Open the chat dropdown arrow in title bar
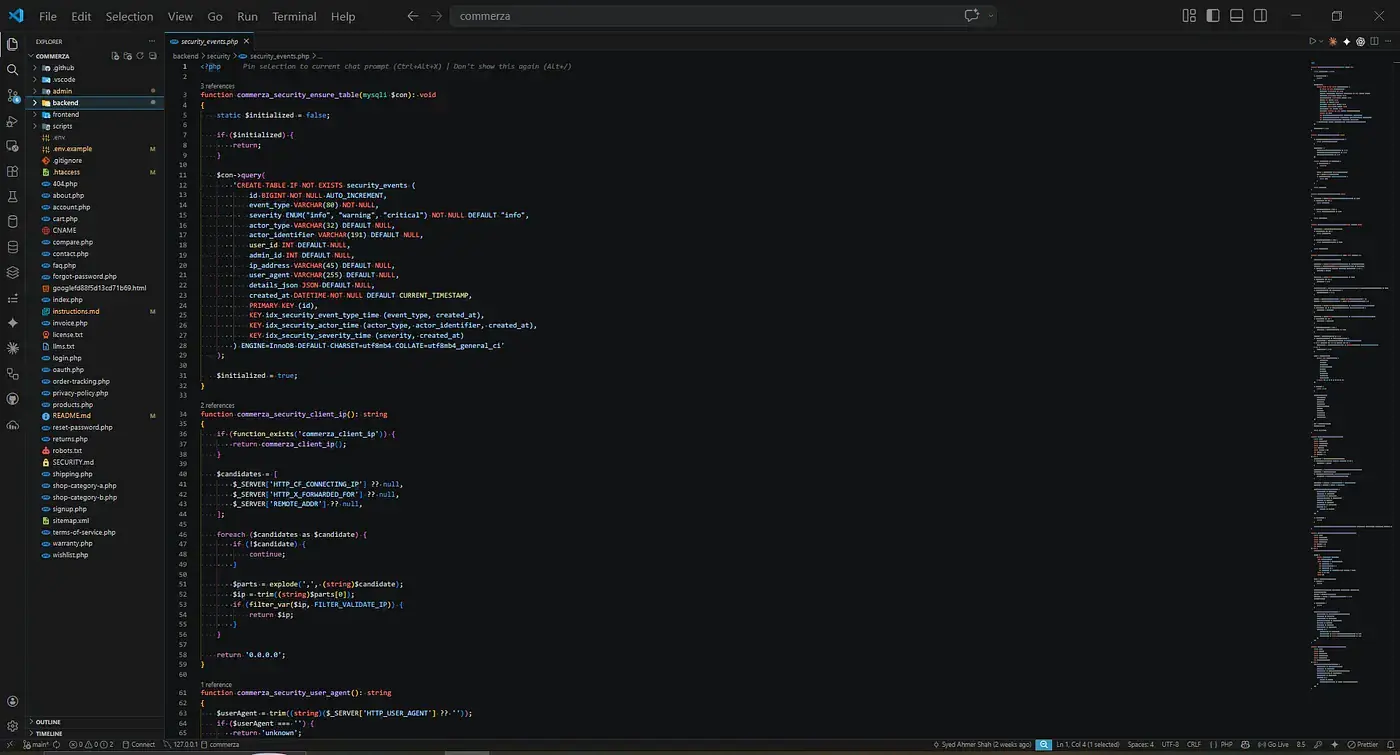The height and width of the screenshot is (755, 1400). point(991,16)
